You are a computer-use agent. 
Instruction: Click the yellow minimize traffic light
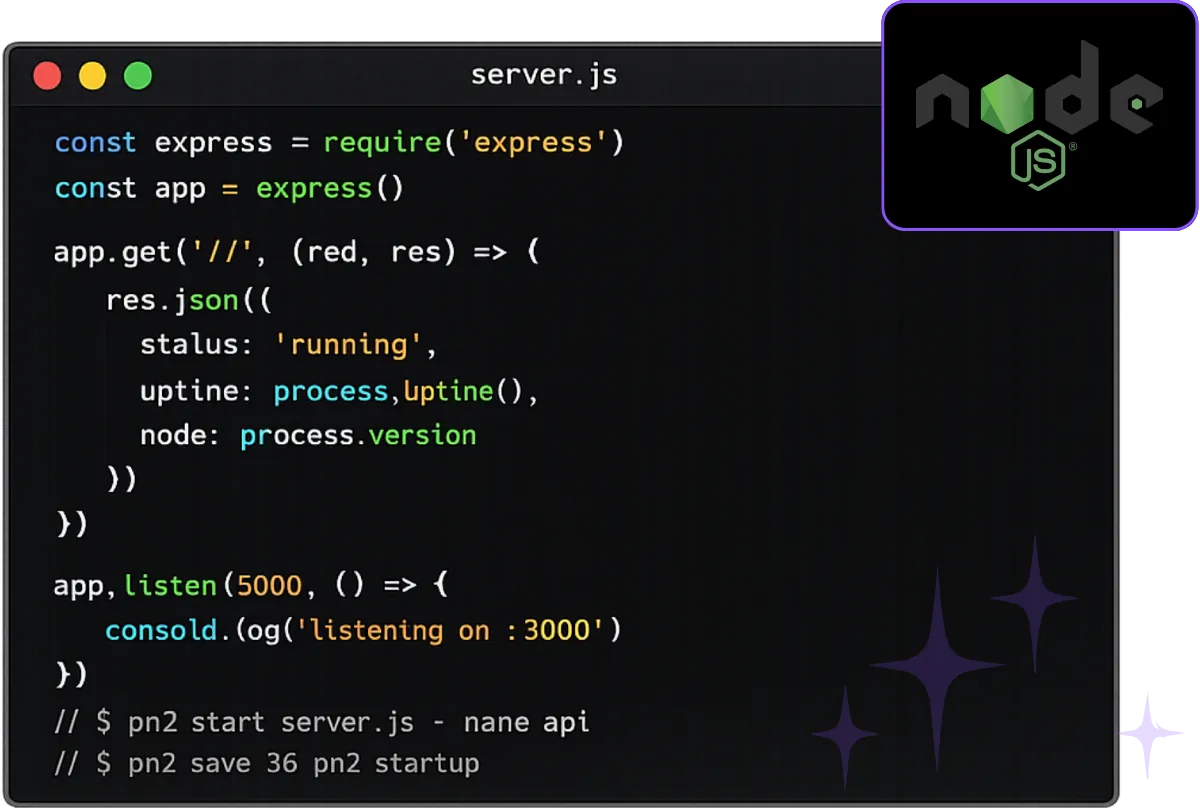tap(93, 74)
